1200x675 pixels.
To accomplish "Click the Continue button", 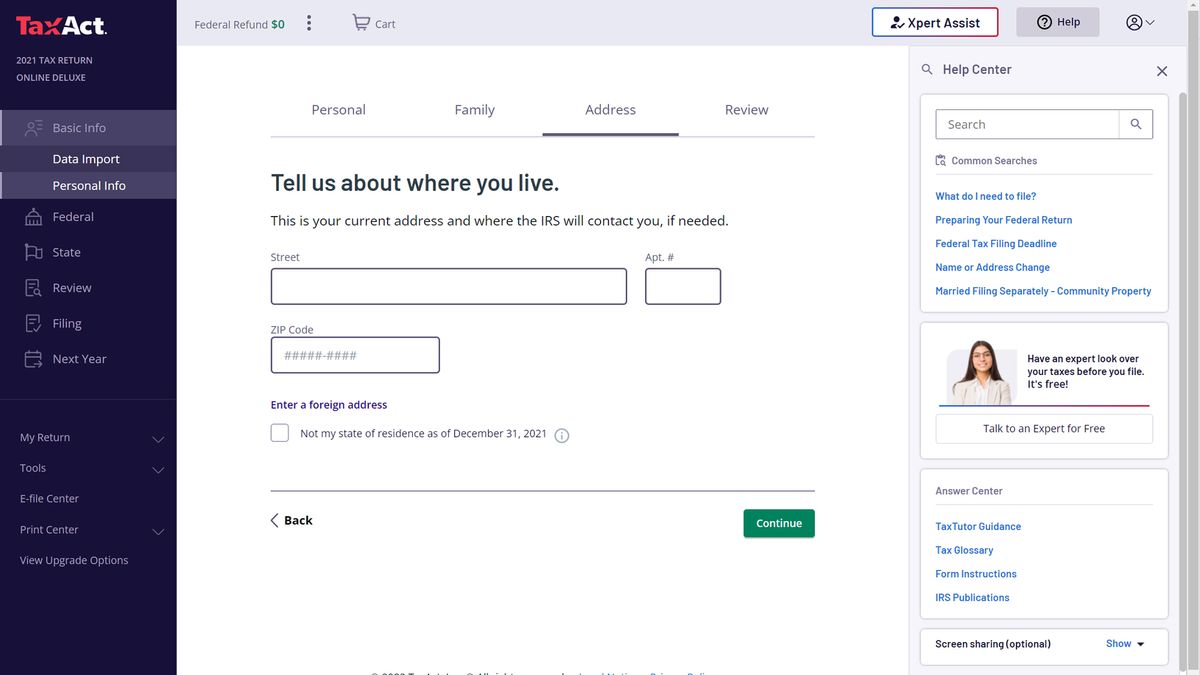I will click(778, 522).
